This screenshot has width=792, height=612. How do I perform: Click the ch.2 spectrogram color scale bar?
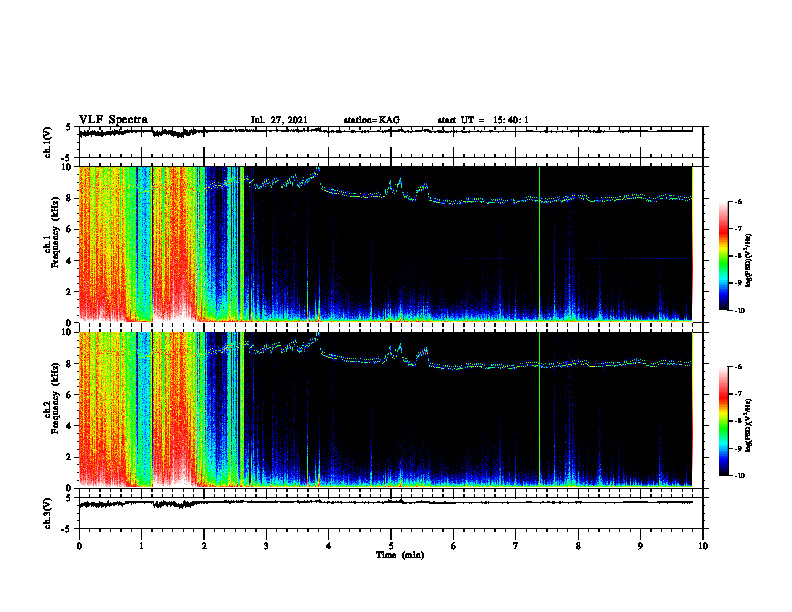tap(724, 421)
